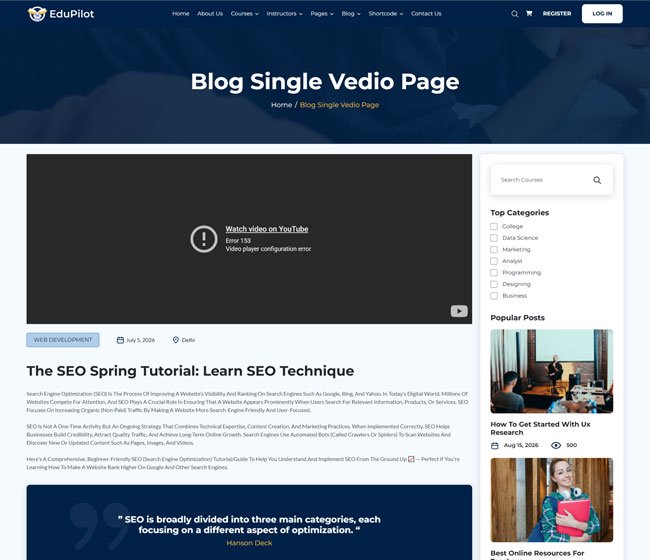The height and width of the screenshot is (560, 650).
Task: Go to Home in the navigation bar
Action: coord(181,14)
